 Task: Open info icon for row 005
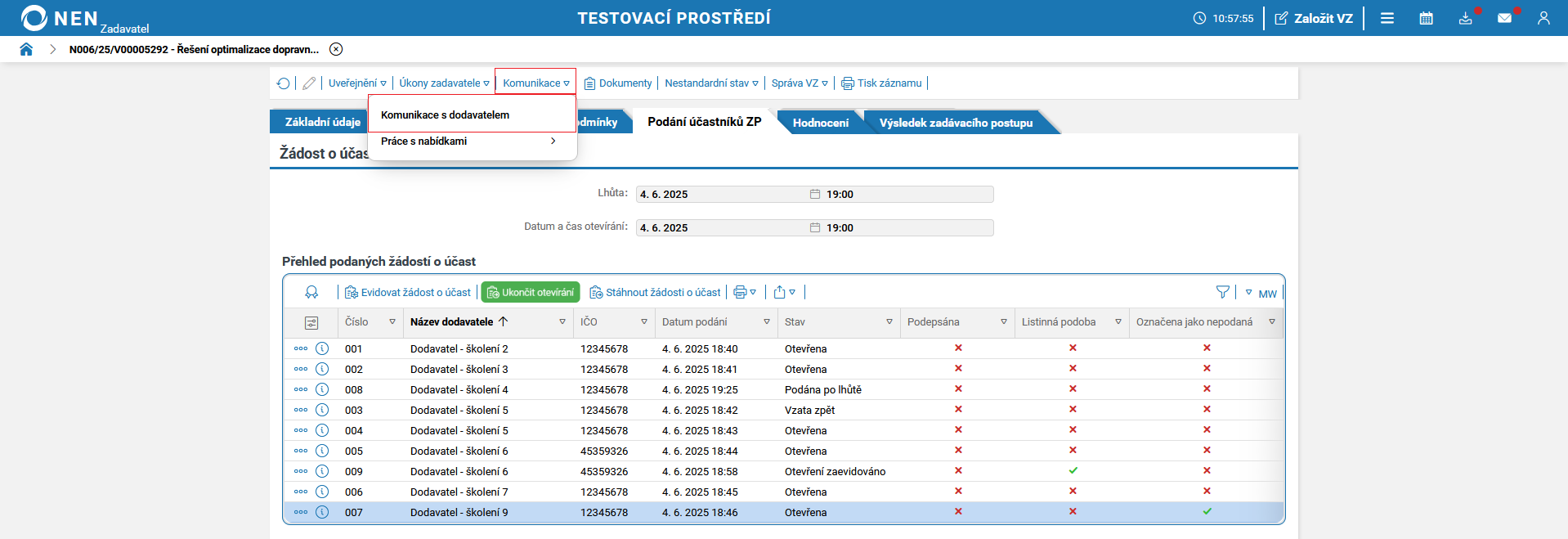point(322,451)
